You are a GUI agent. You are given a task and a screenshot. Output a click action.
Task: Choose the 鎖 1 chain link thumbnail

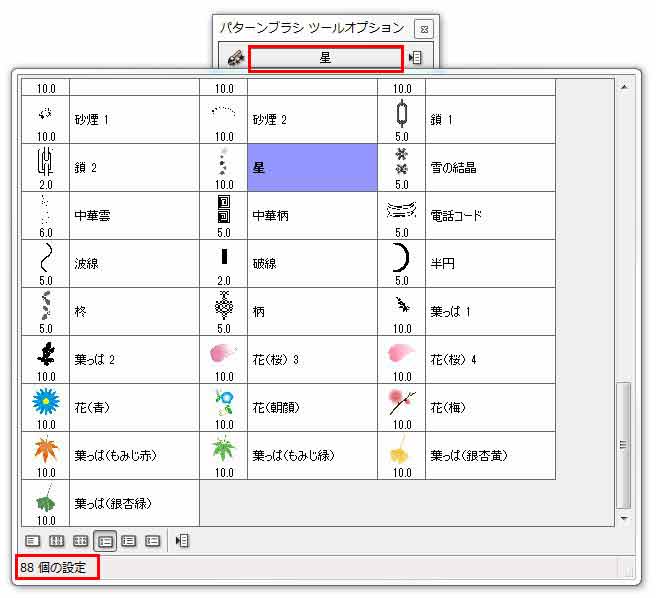coord(402,114)
